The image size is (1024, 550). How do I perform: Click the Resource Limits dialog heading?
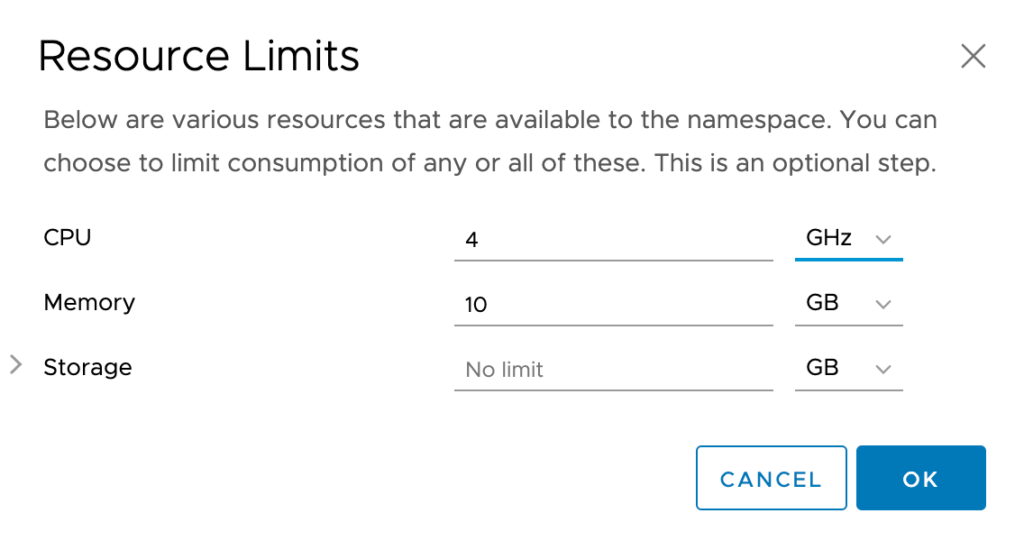(198, 56)
